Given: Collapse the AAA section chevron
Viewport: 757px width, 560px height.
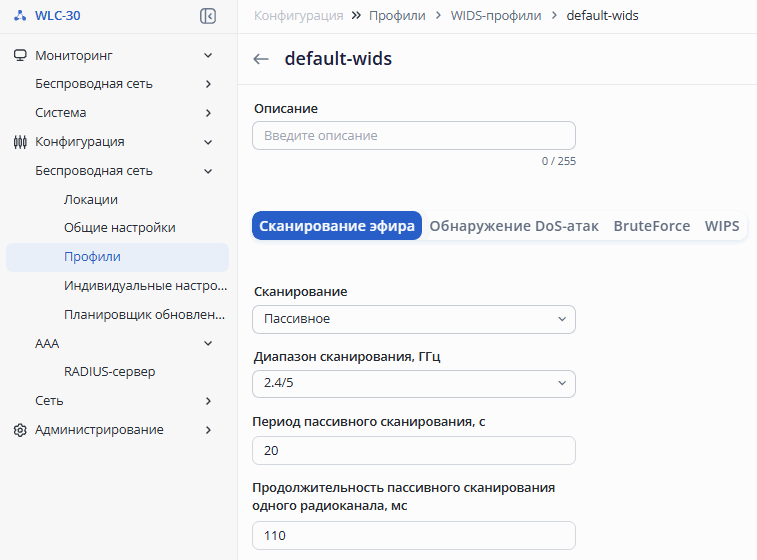Looking at the screenshot, I should (x=208, y=343).
